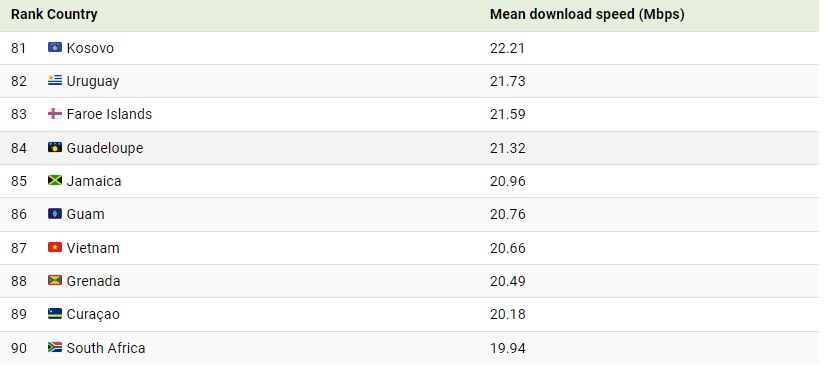Click the South Africa flag icon
The height and width of the screenshot is (368, 827).
click(x=55, y=347)
